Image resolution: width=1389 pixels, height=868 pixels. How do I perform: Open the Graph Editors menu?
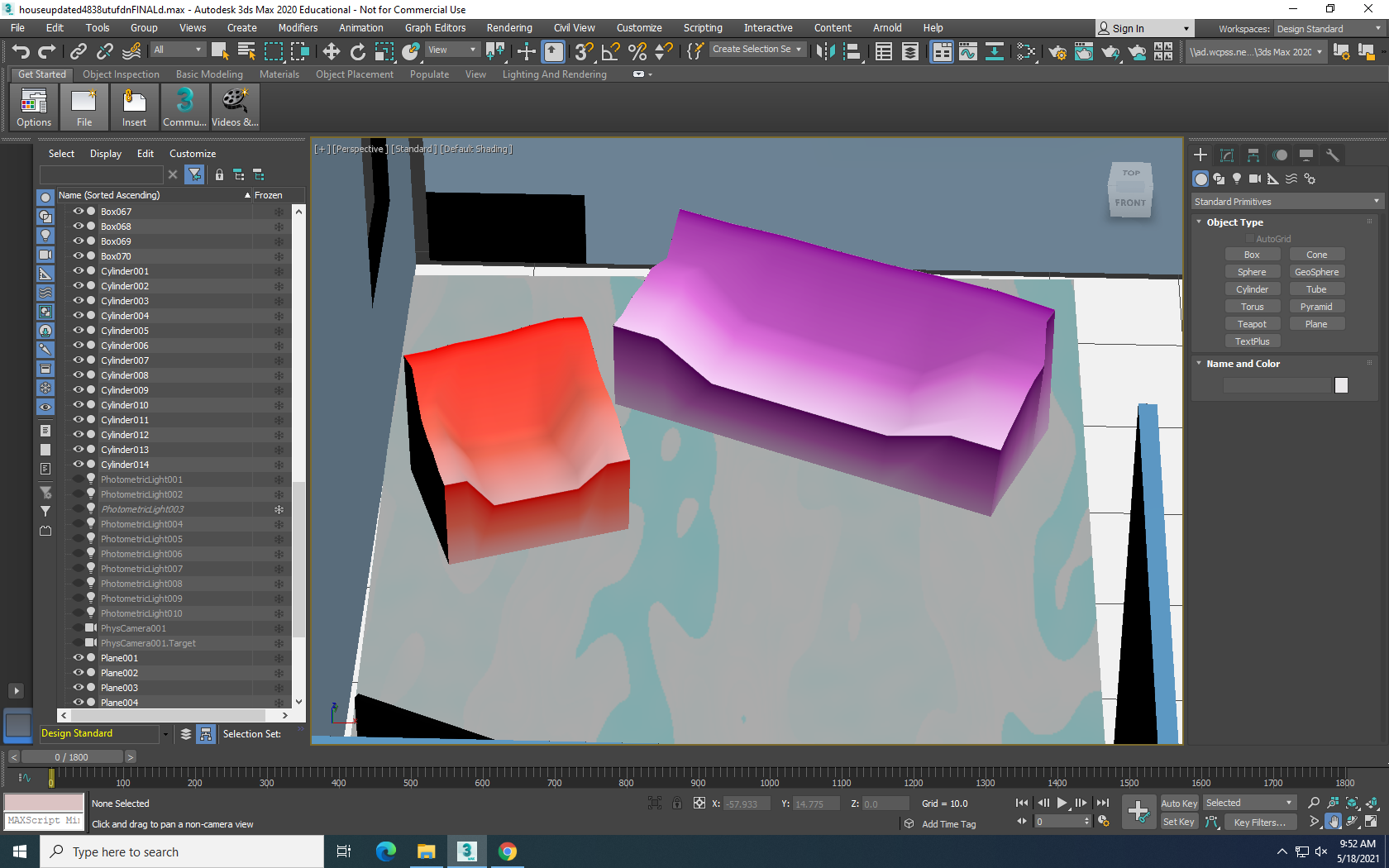click(435, 28)
